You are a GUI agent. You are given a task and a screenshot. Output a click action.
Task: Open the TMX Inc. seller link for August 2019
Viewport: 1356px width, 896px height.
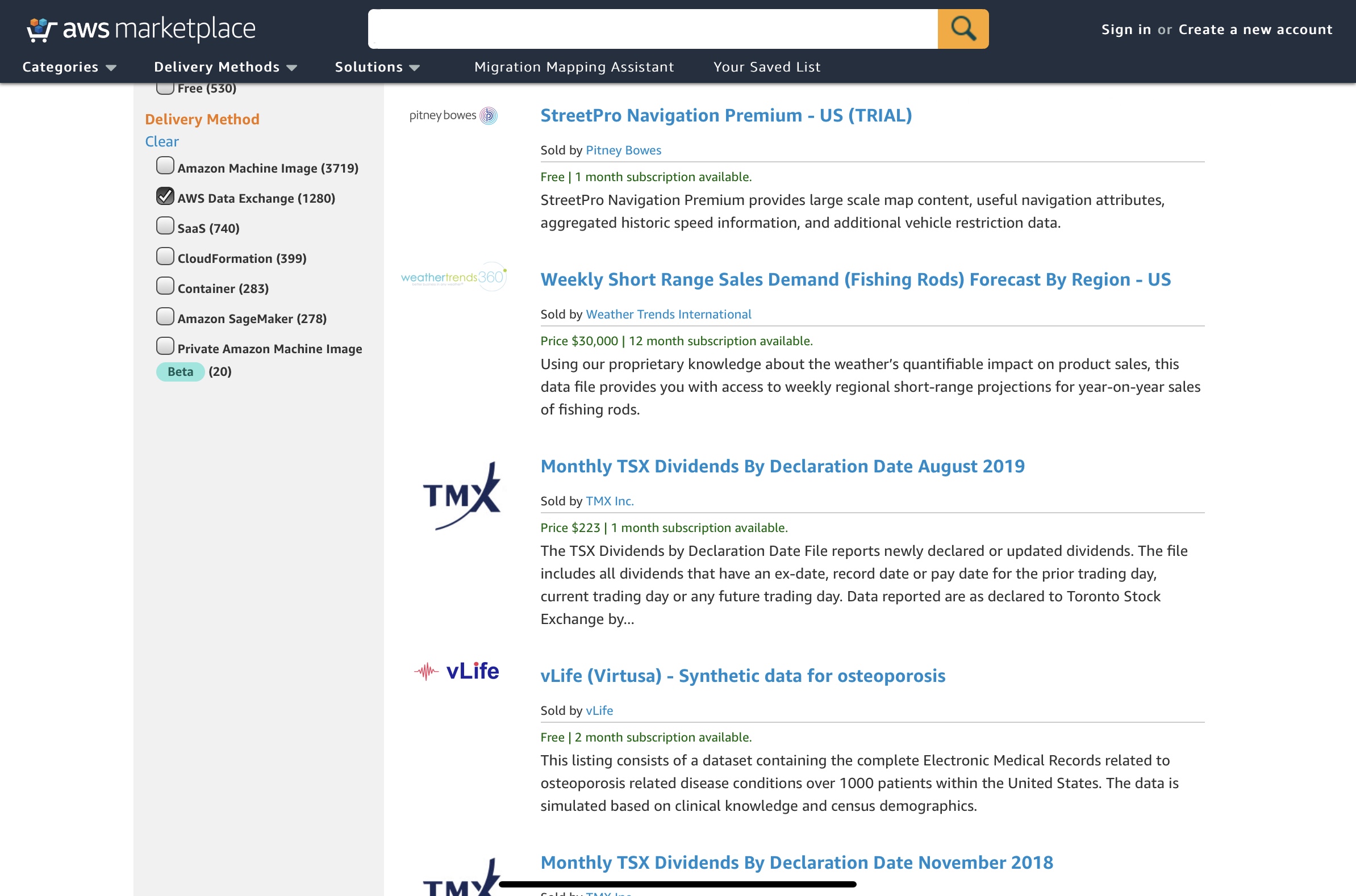click(x=610, y=501)
